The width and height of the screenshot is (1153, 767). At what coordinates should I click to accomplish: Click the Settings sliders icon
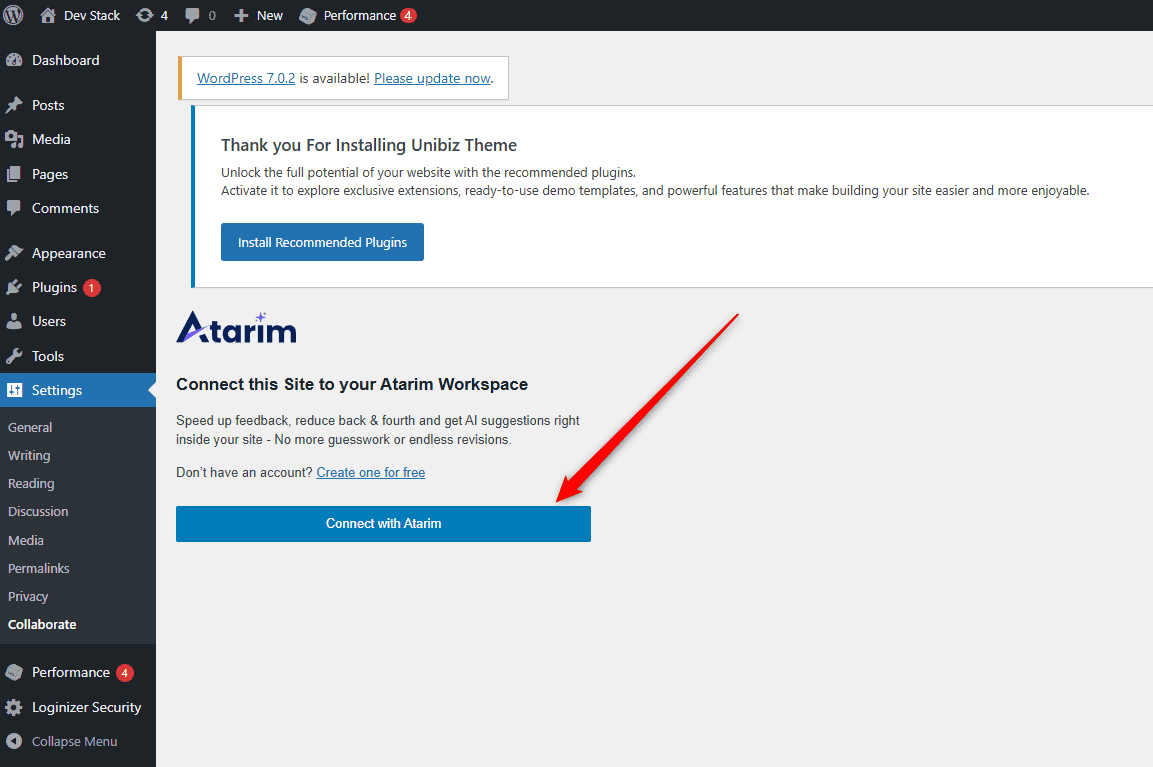coord(15,390)
